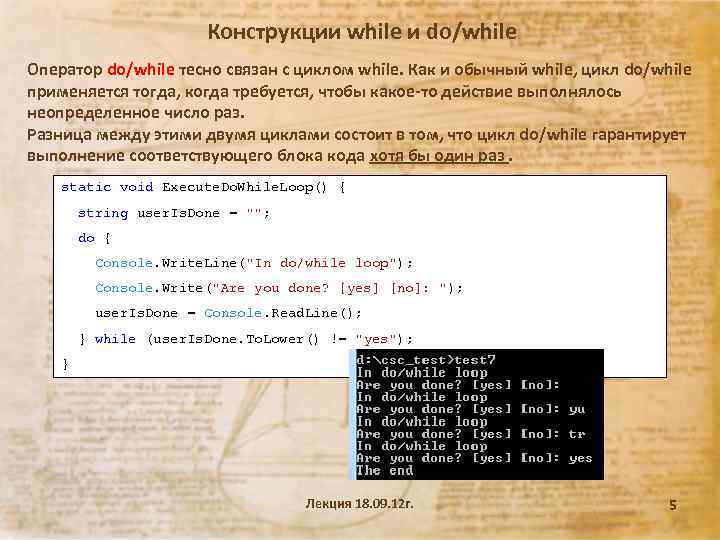Click the console line ending with 'tr'
Viewport: 720px width, 540px height.
(471, 434)
